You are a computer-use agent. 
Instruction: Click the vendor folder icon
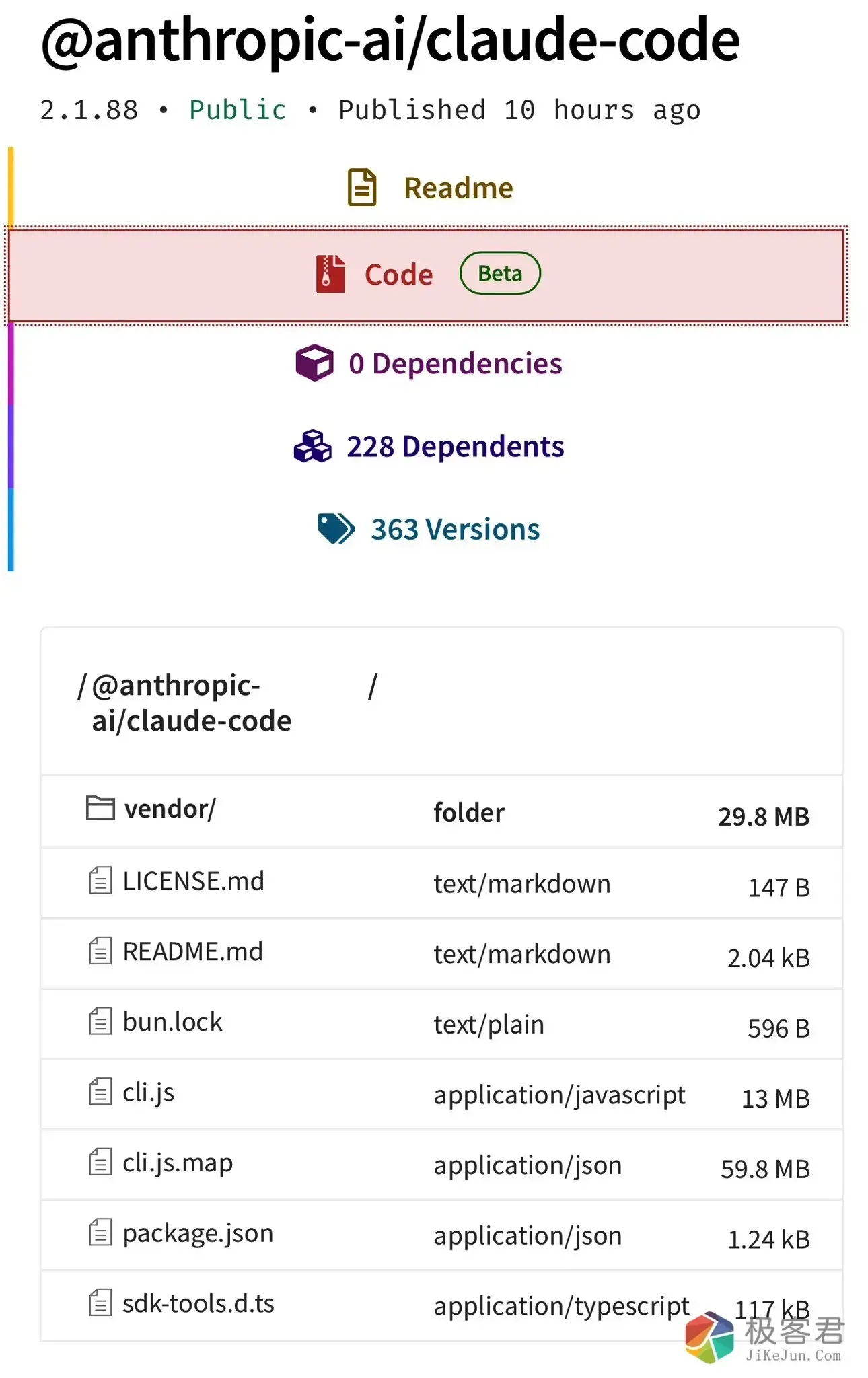coord(100,808)
